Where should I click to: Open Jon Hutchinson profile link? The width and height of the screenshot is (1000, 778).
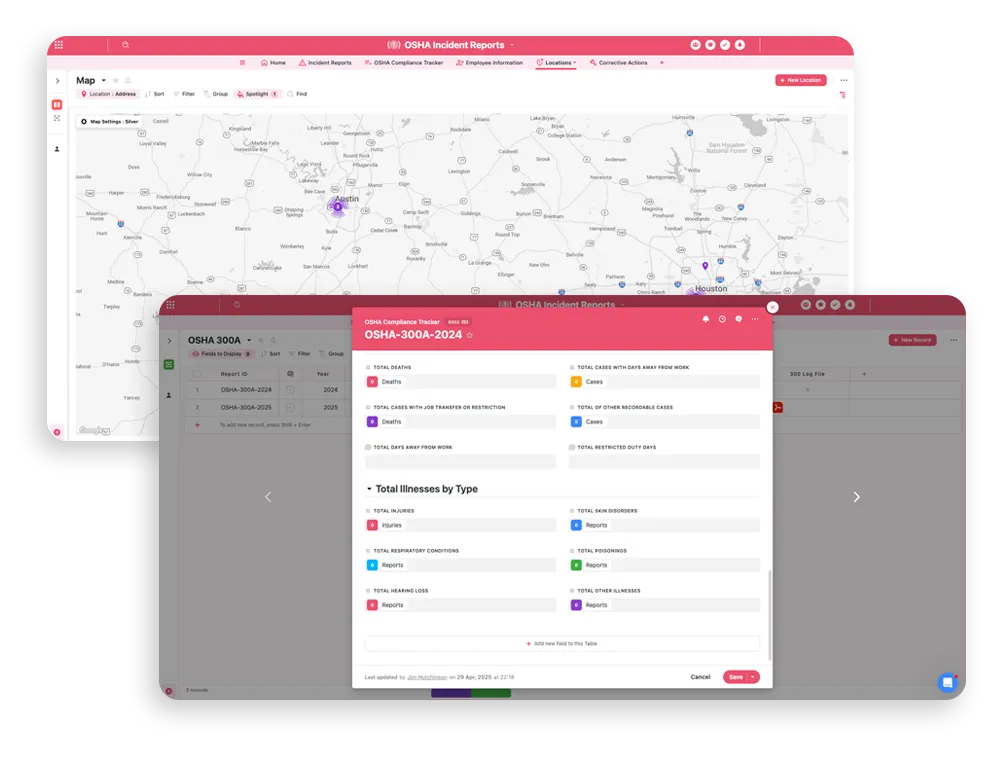tap(427, 677)
